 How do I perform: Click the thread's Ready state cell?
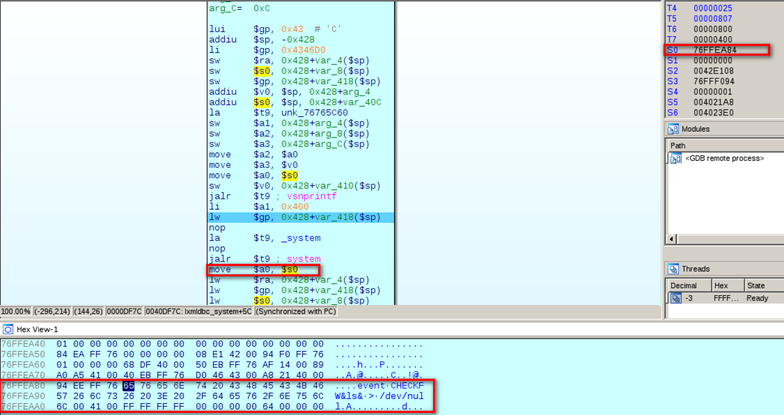tap(757, 298)
